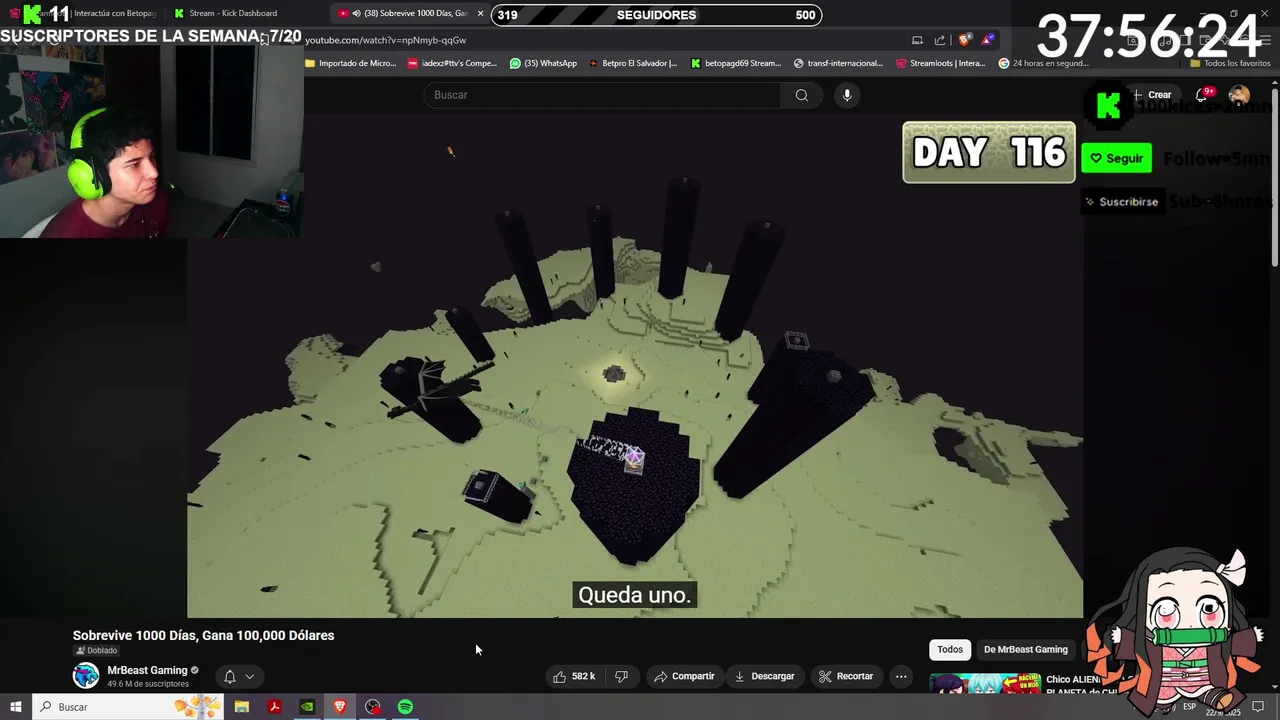Open 24 horas en segund... bookmark

pyautogui.click(x=1044, y=63)
